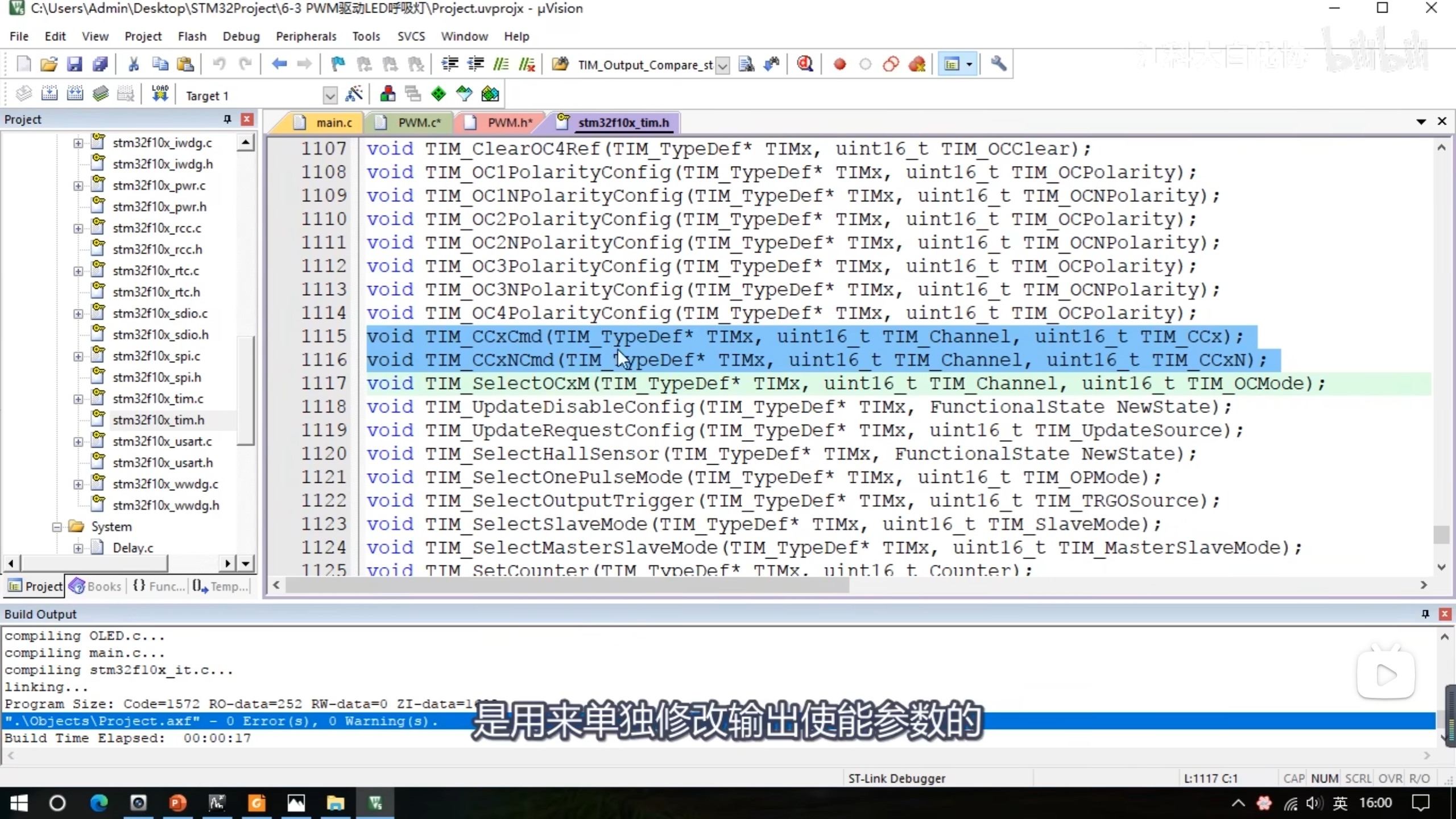
Task: Collapse the System folder in project tree
Action: tap(57, 527)
